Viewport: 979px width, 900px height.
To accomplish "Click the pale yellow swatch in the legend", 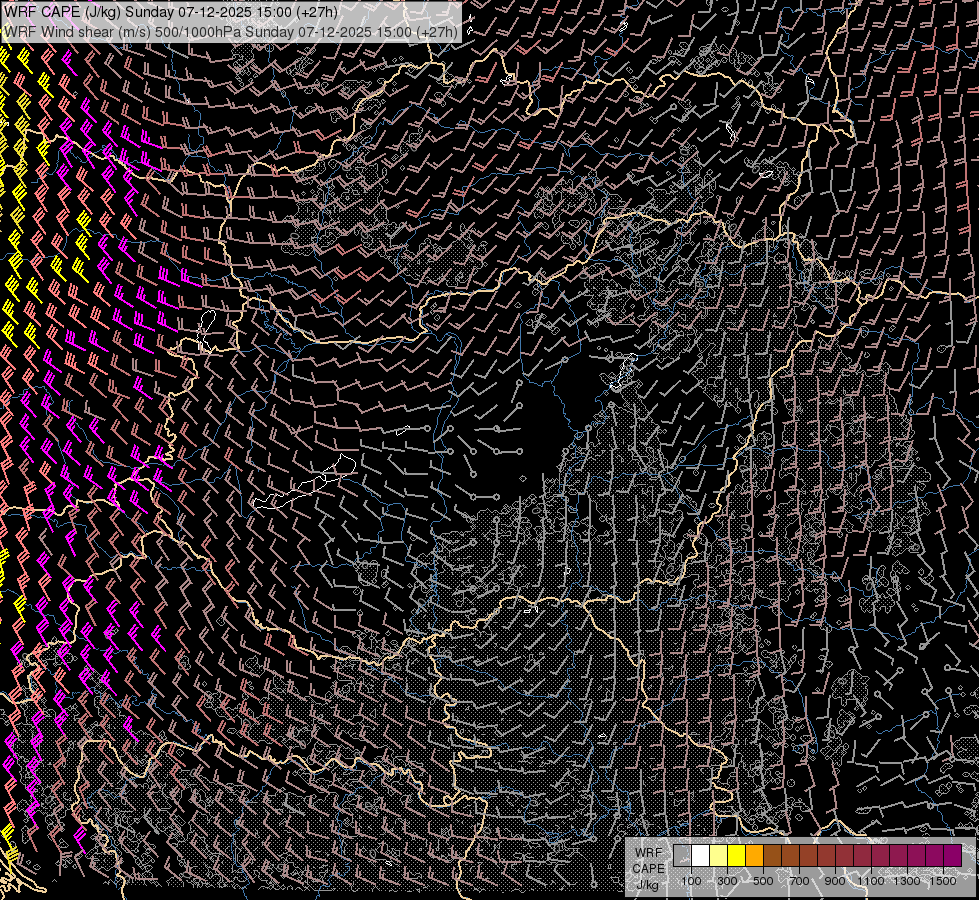I will [718, 855].
